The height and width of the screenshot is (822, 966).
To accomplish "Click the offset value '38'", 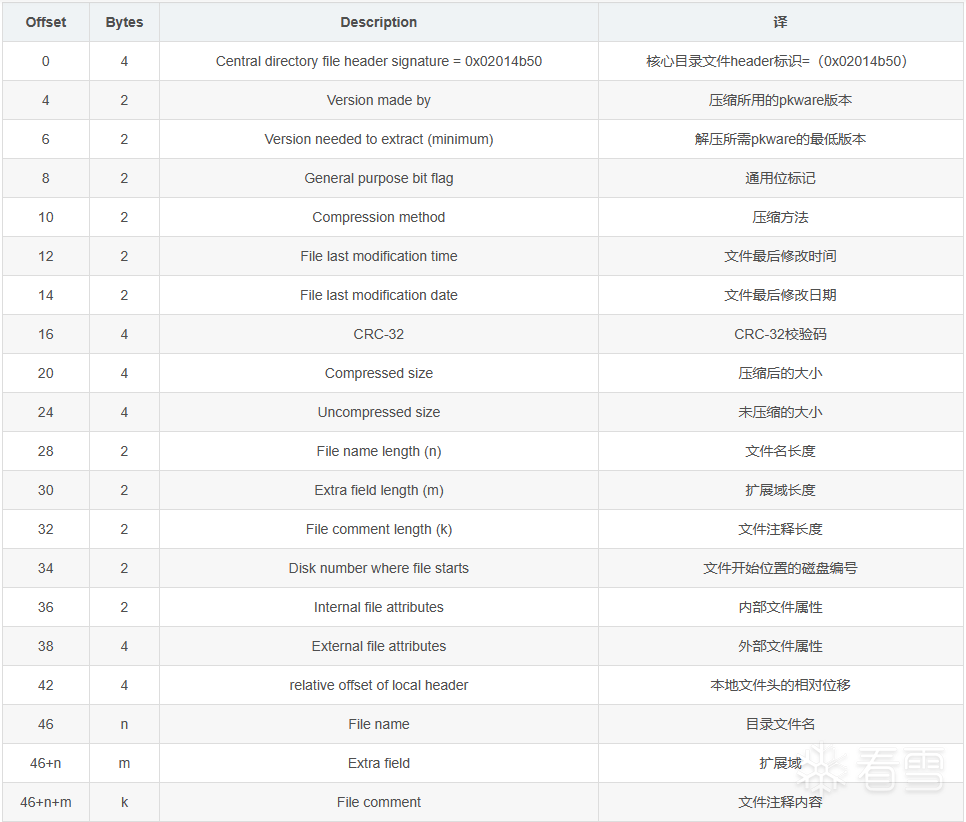I will [46, 646].
